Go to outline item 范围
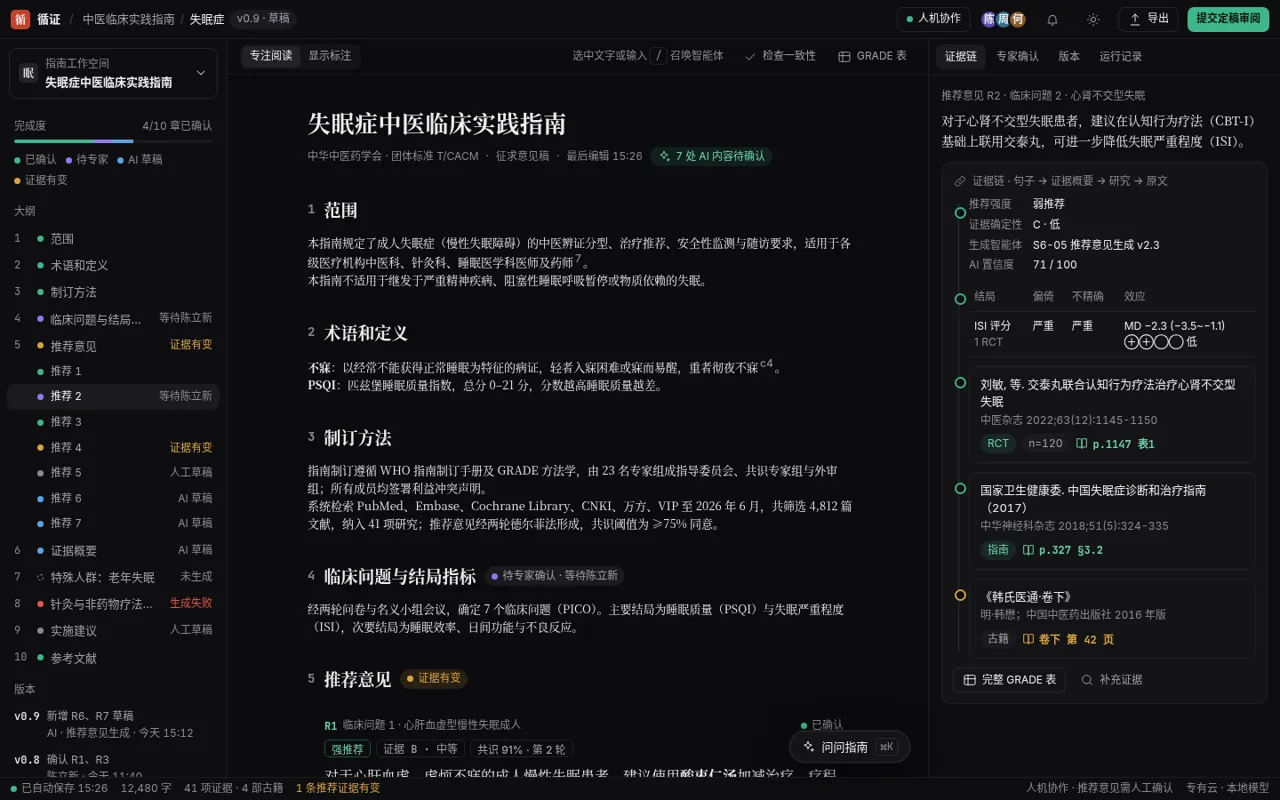 pos(113,239)
